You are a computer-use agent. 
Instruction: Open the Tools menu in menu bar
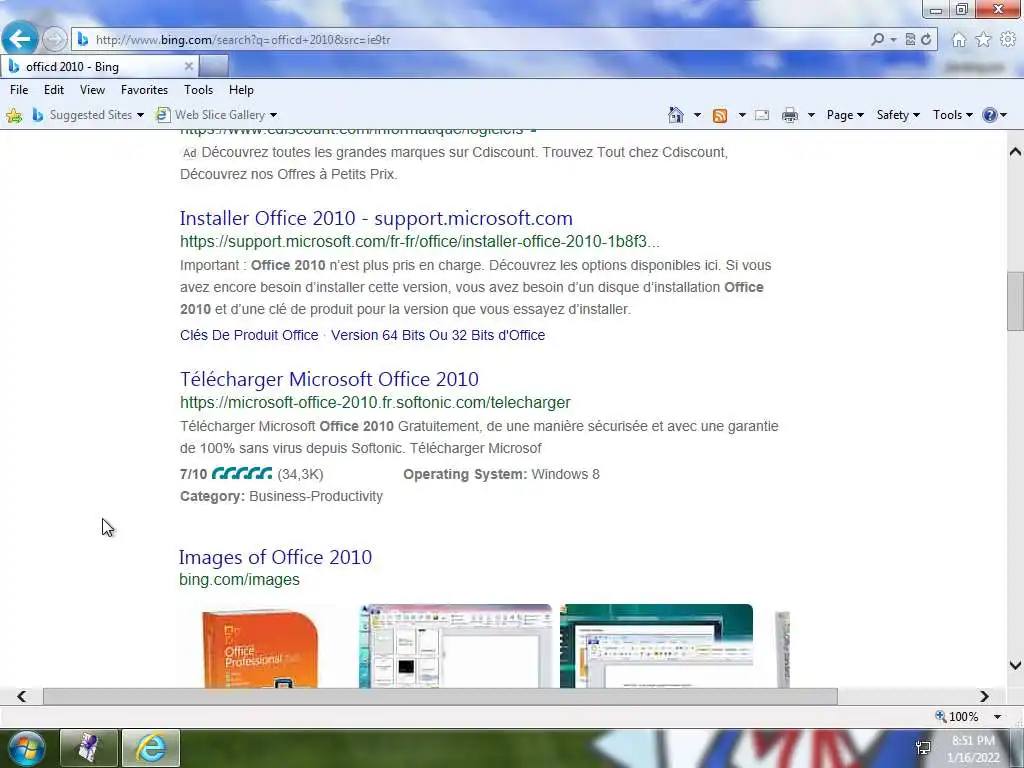[199, 90]
